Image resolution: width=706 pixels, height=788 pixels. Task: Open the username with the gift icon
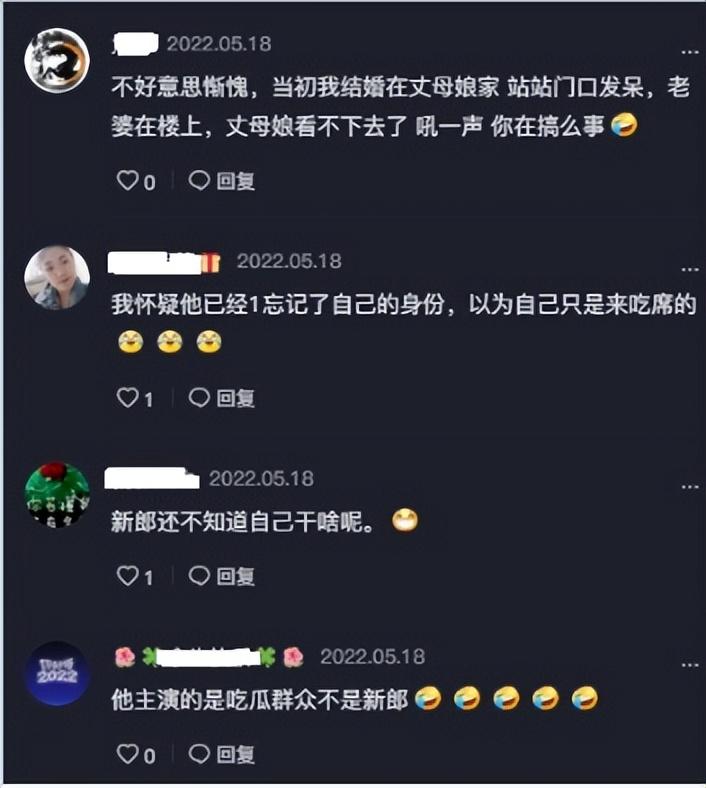tap(164, 262)
